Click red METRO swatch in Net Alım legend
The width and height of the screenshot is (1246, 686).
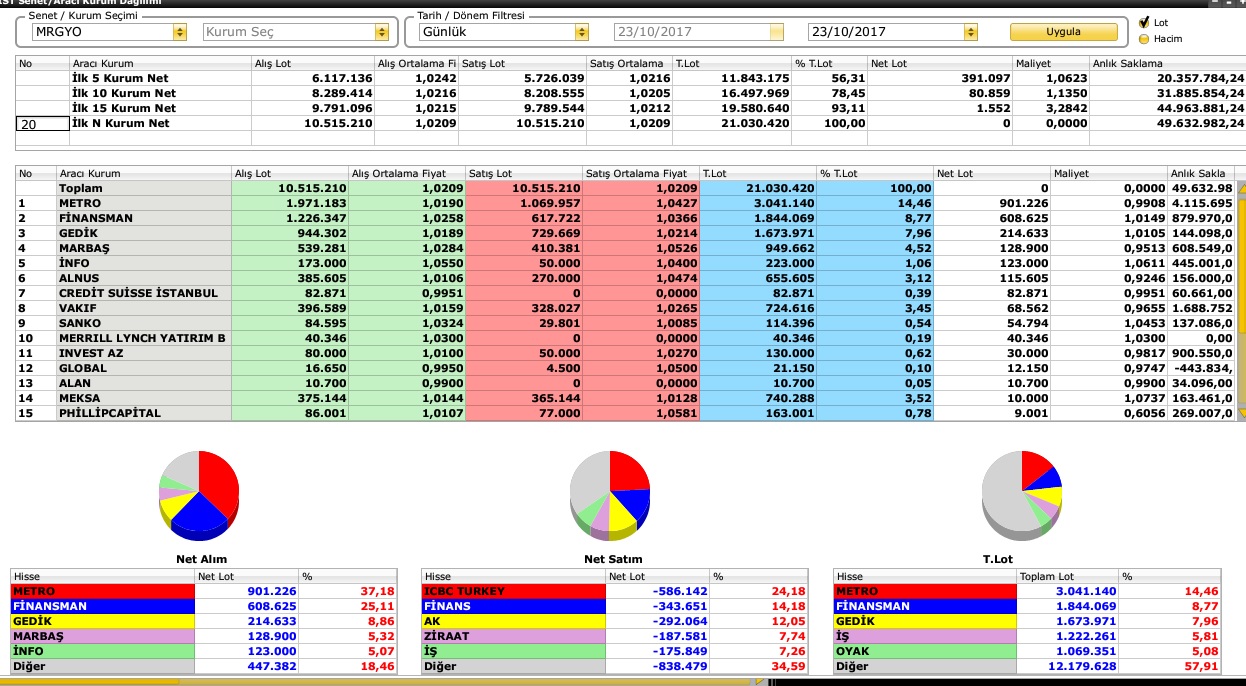pyautogui.click(x=103, y=591)
